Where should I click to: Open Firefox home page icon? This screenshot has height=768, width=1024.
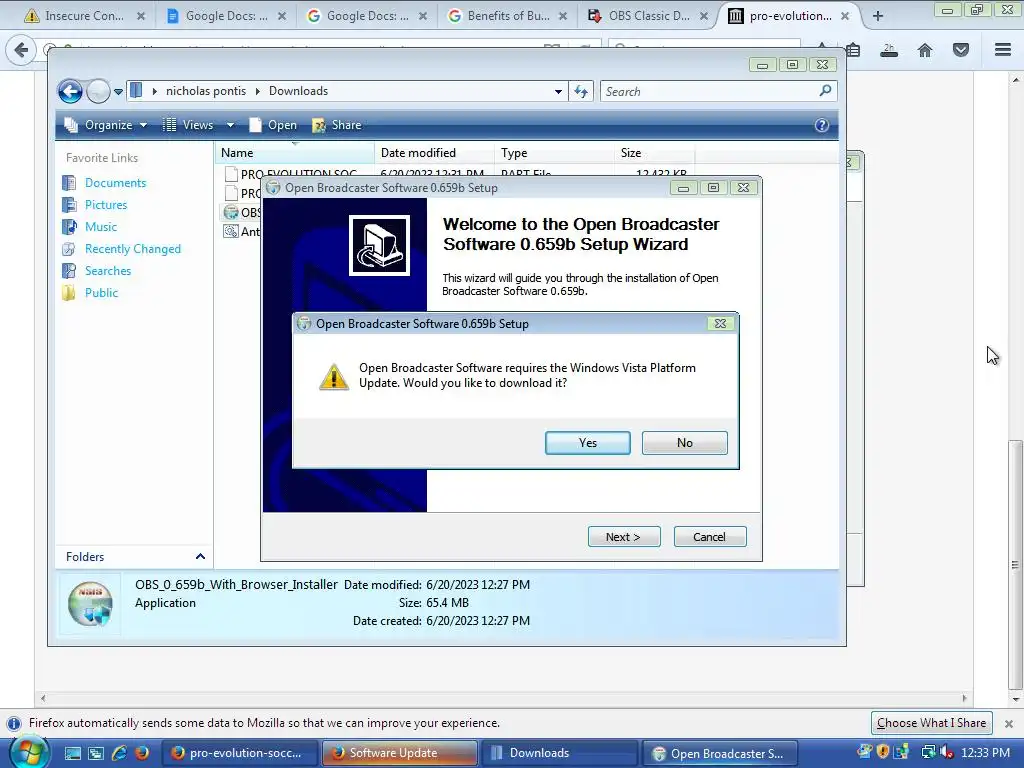pos(925,50)
